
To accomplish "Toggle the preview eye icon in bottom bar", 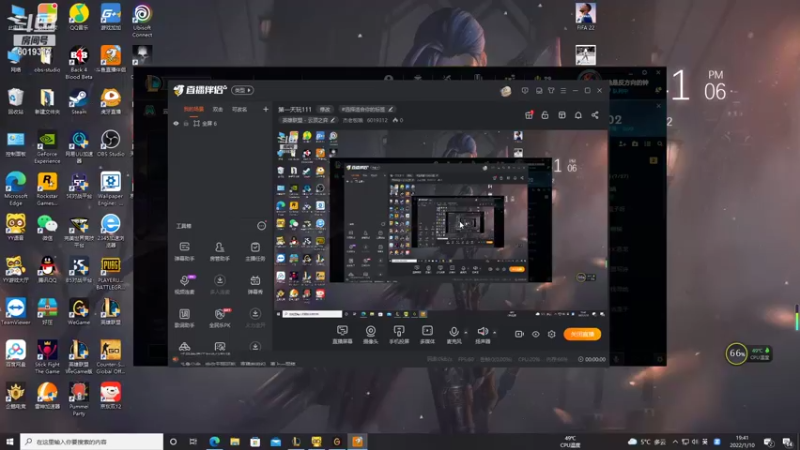I will [x=535, y=334].
